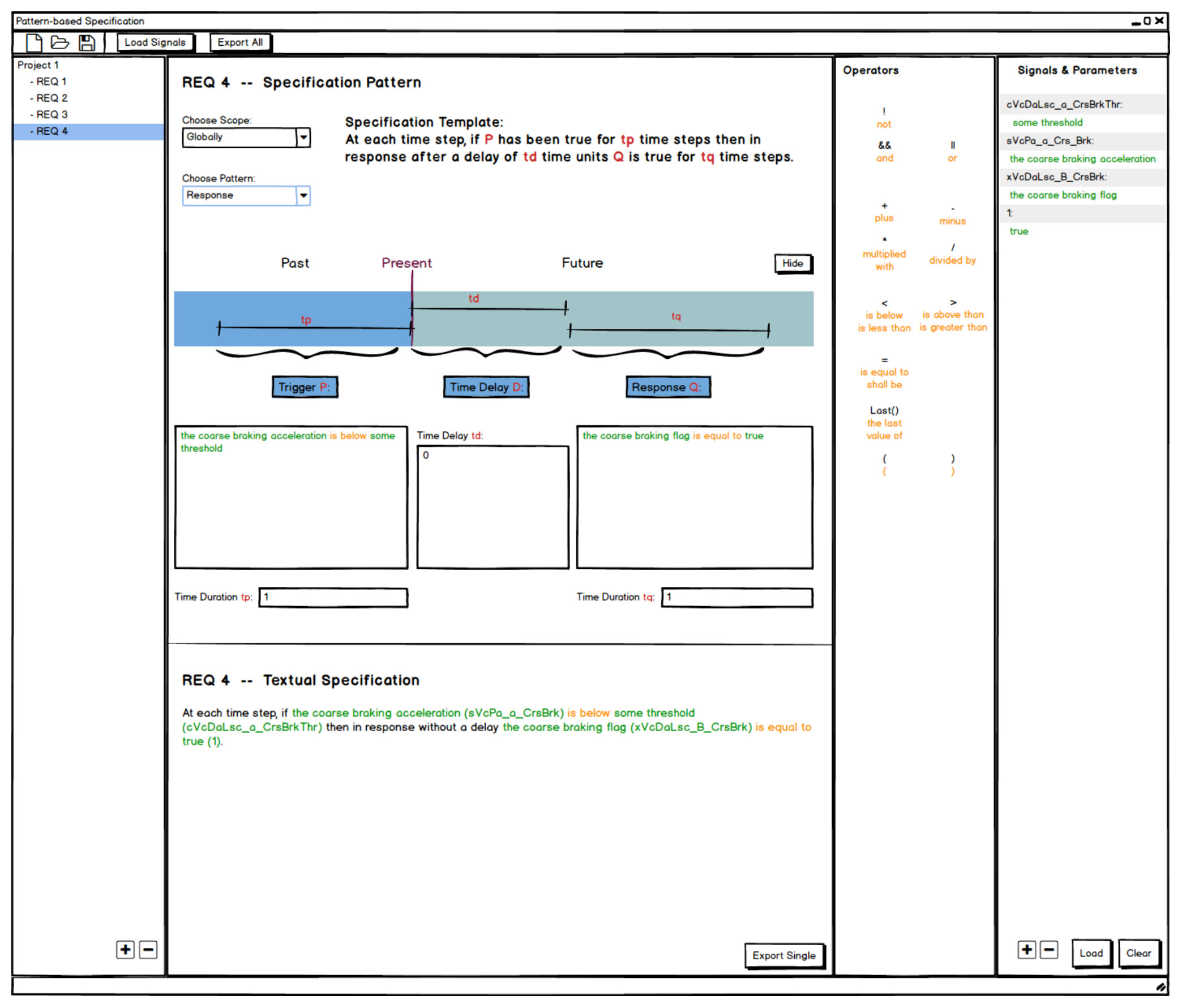Click the Time Delay D button
Image resolution: width=1182 pixels, height=1008 pixels.
coord(486,387)
